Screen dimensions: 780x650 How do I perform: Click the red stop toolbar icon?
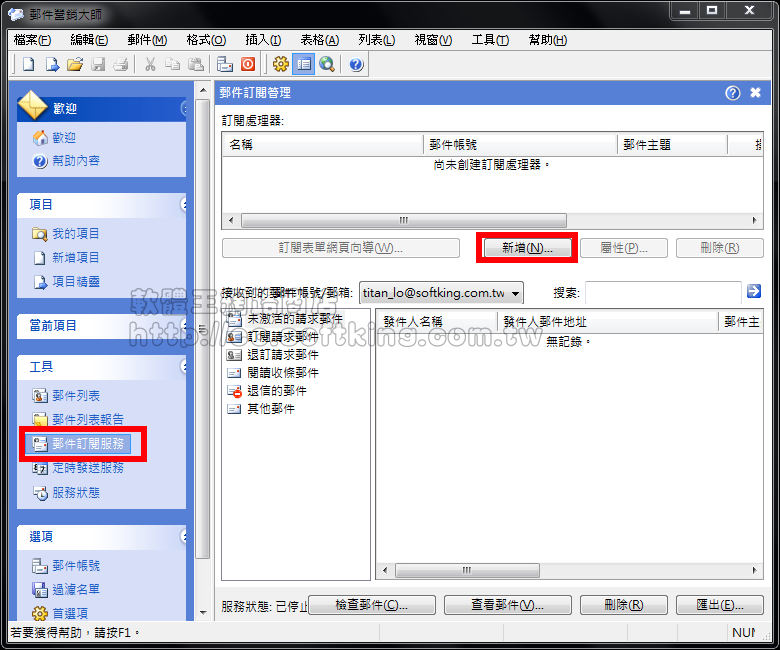point(247,65)
